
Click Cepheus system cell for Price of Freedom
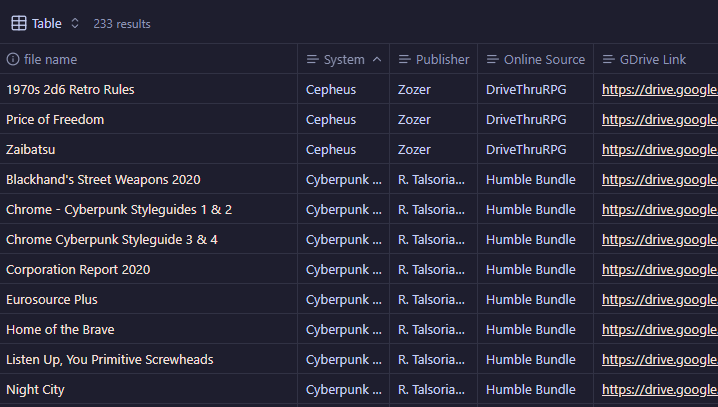pyautogui.click(x=331, y=119)
